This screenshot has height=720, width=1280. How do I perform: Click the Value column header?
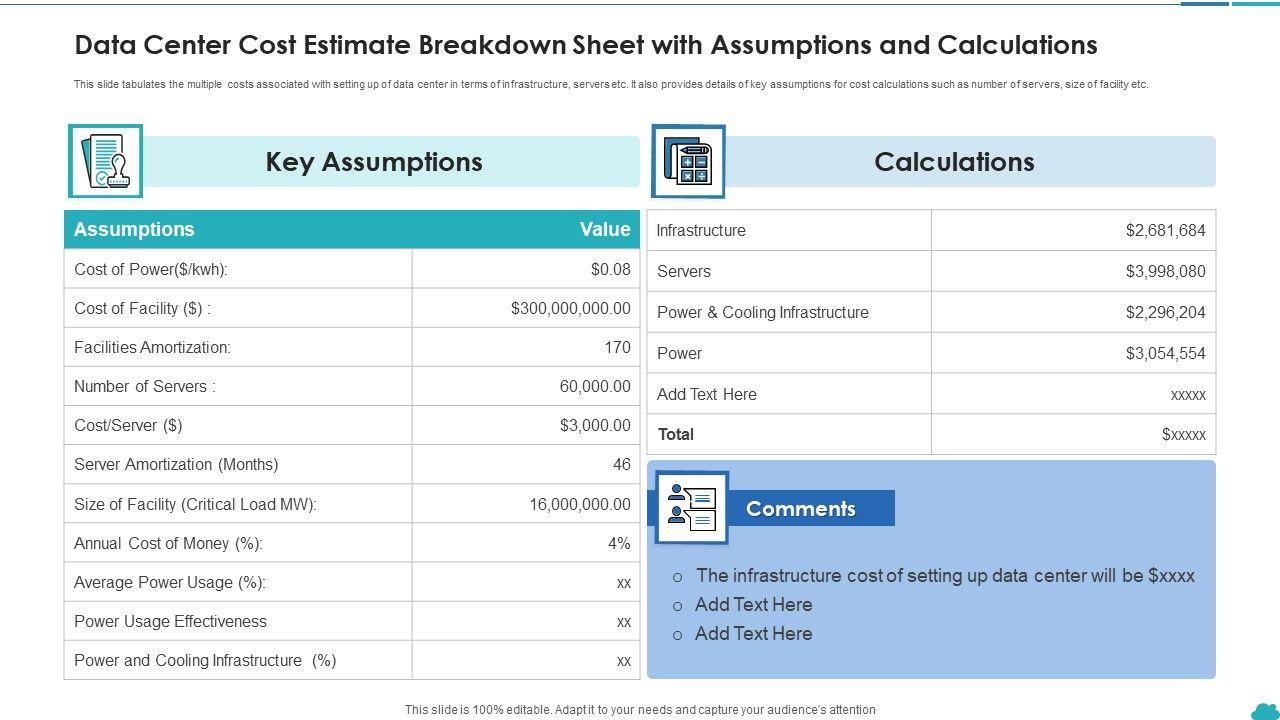605,229
